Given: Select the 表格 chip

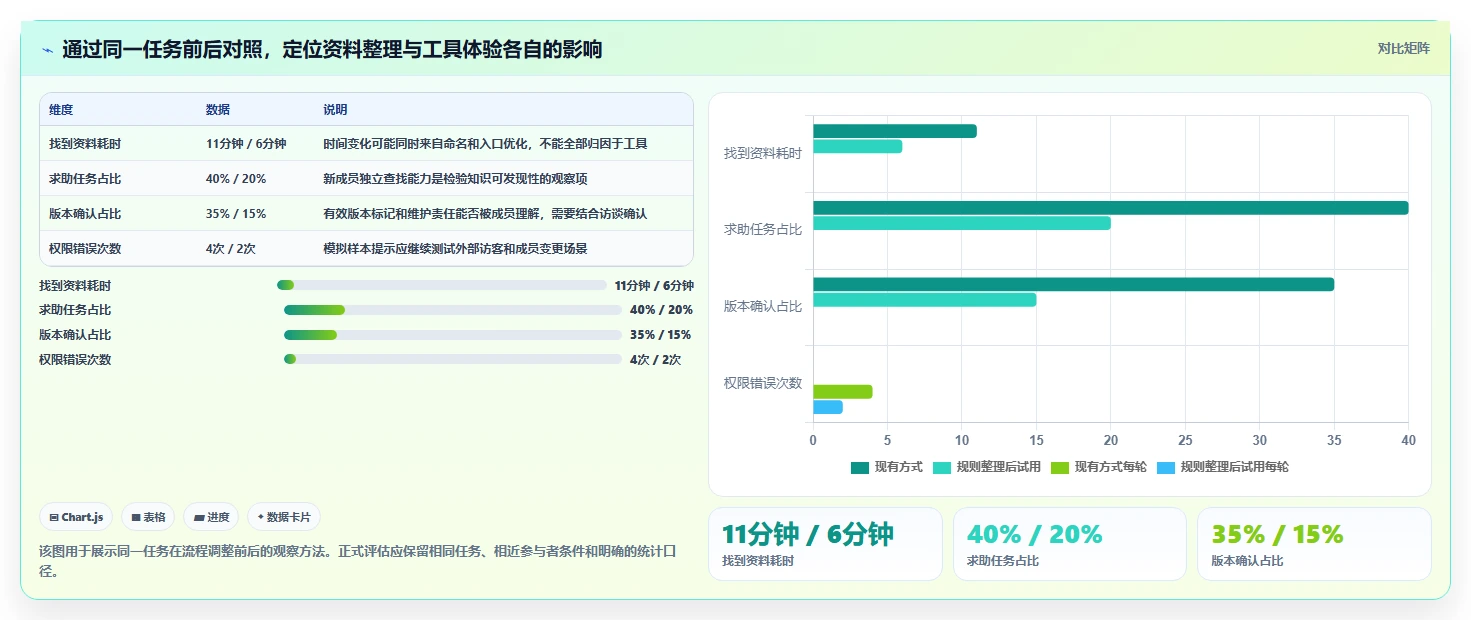Looking at the screenshot, I should tap(148, 517).
